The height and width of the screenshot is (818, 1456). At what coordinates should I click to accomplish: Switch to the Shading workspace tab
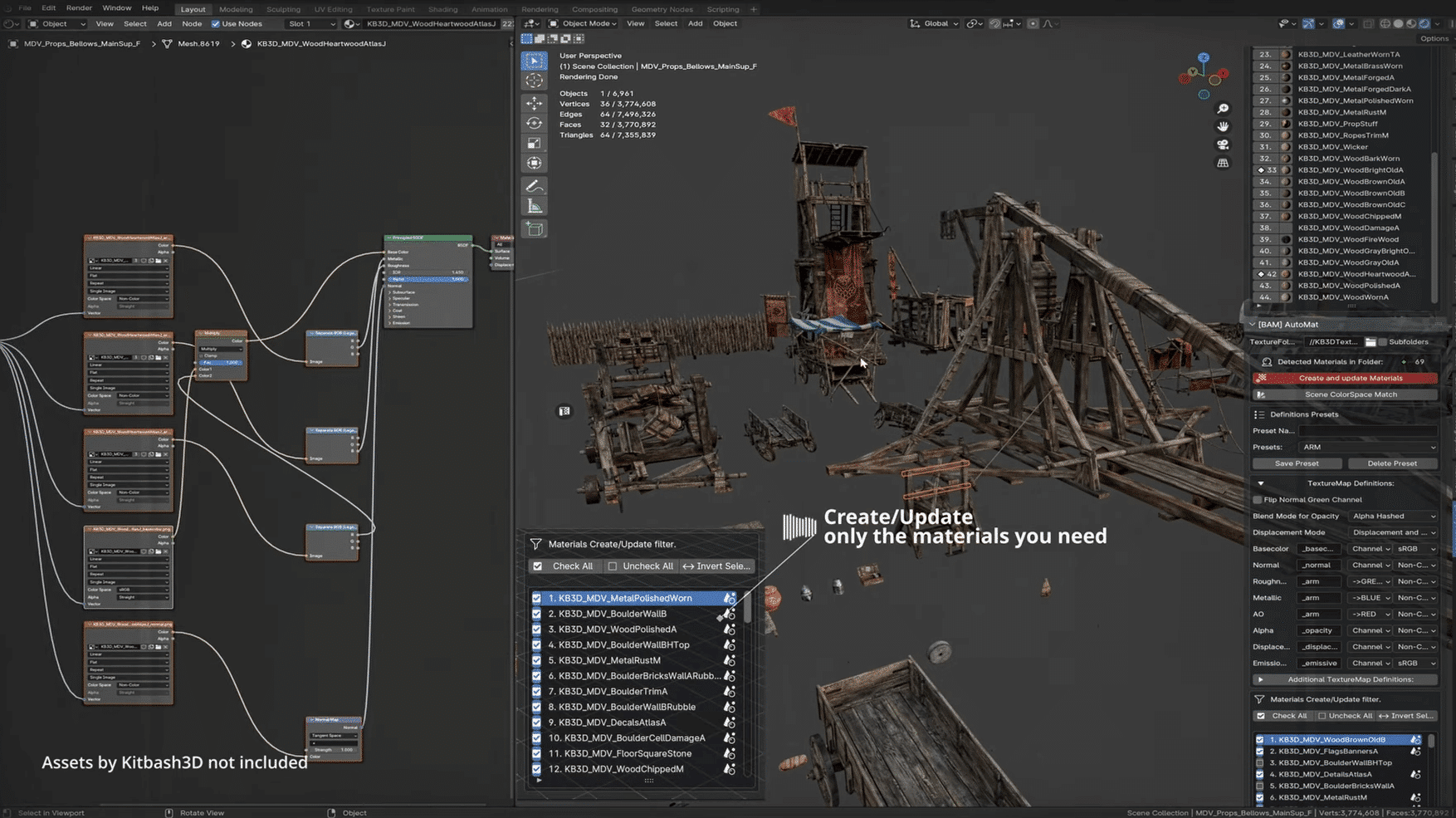(442, 9)
